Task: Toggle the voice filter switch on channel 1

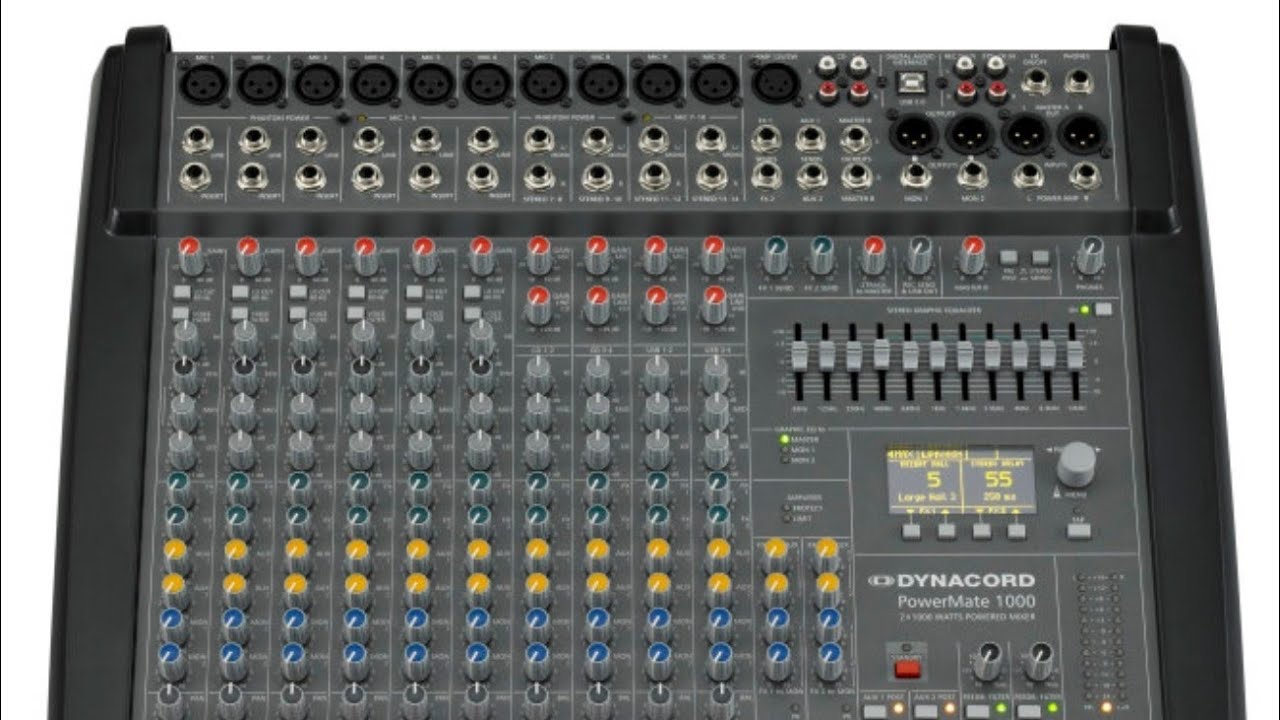Action: (180, 313)
